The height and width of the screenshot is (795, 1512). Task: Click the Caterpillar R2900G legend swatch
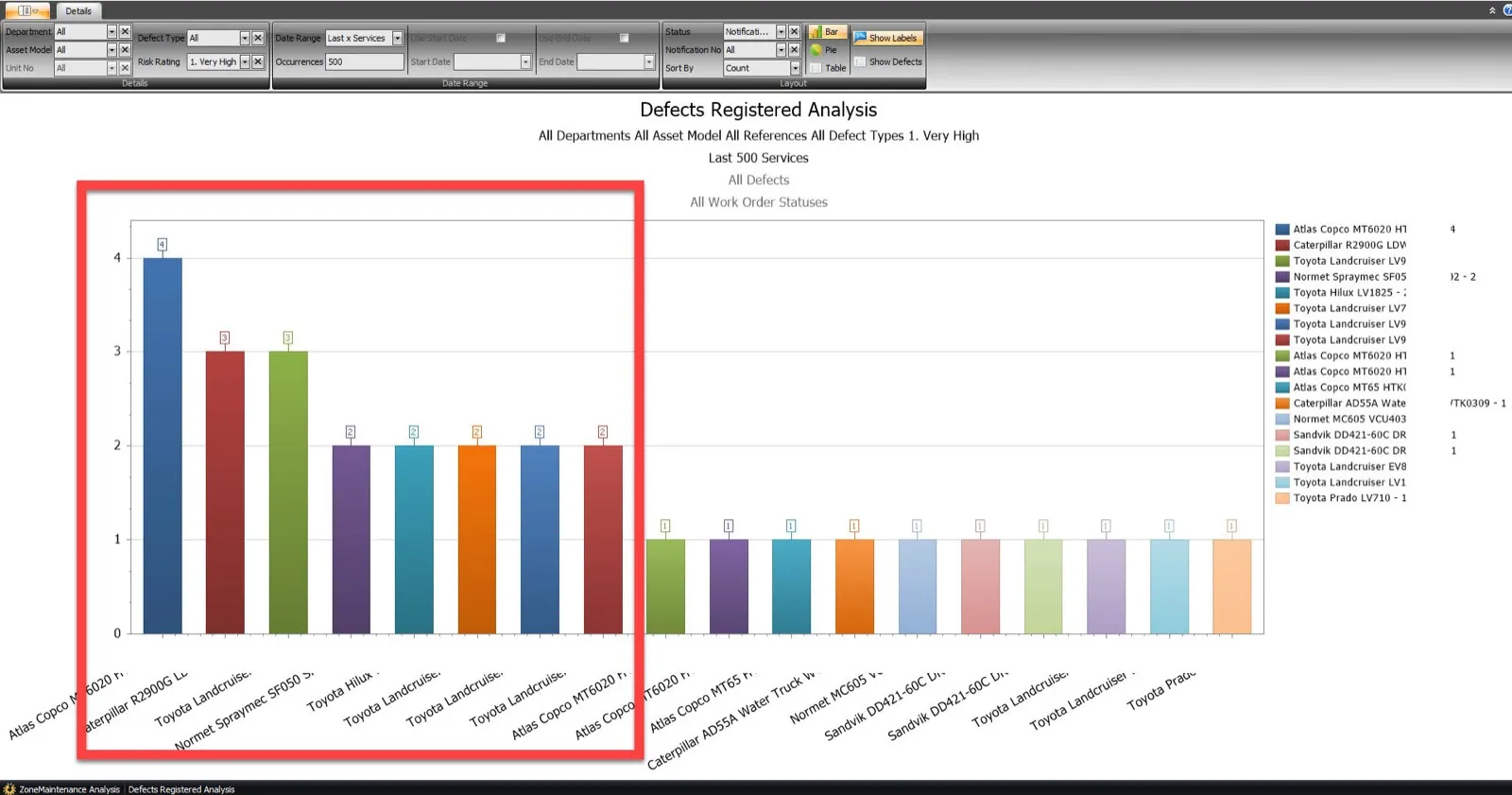1282,245
